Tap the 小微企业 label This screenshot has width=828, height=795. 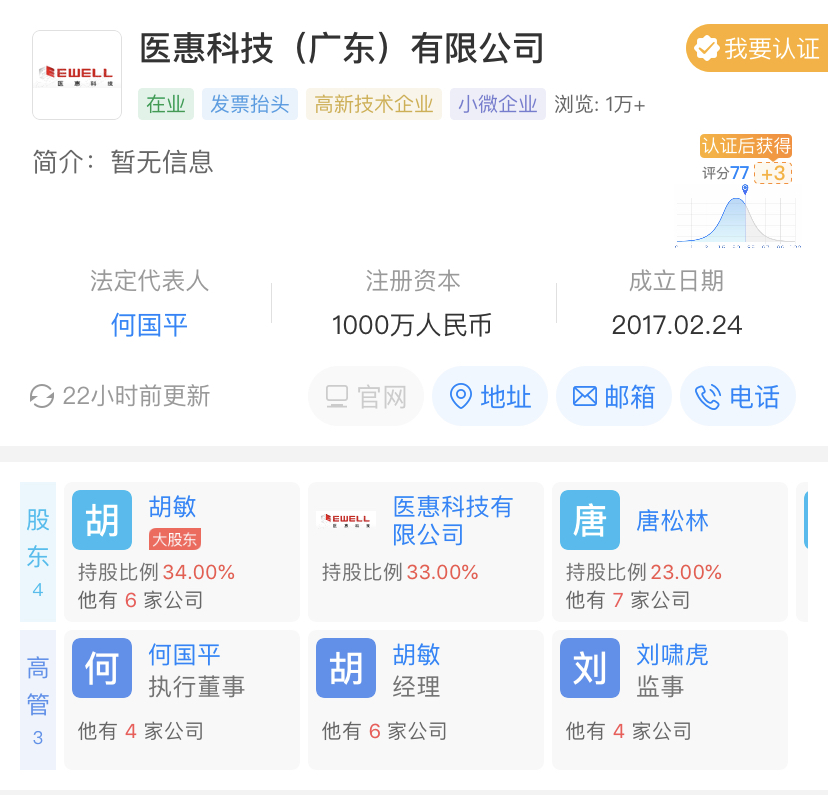click(498, 104)
